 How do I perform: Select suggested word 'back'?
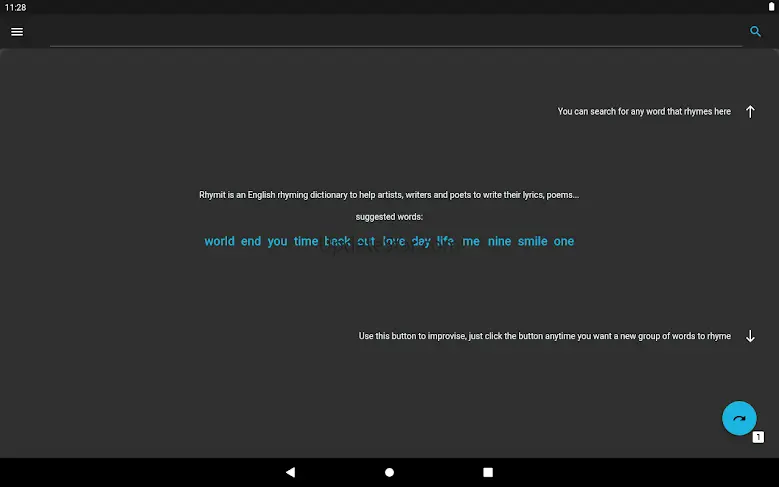337,242
